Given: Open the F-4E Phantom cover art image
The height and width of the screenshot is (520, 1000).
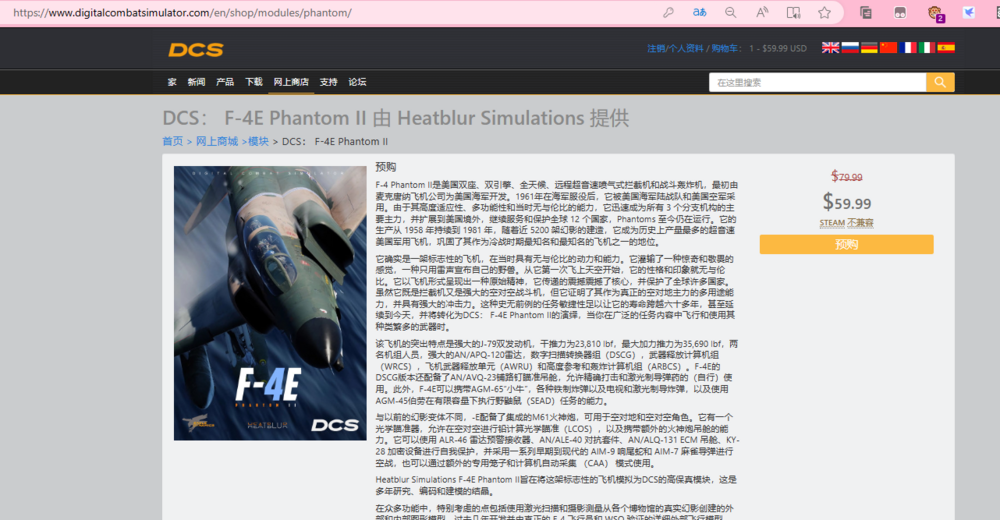Looking at the screenshot, I should [x=270, y=303].
